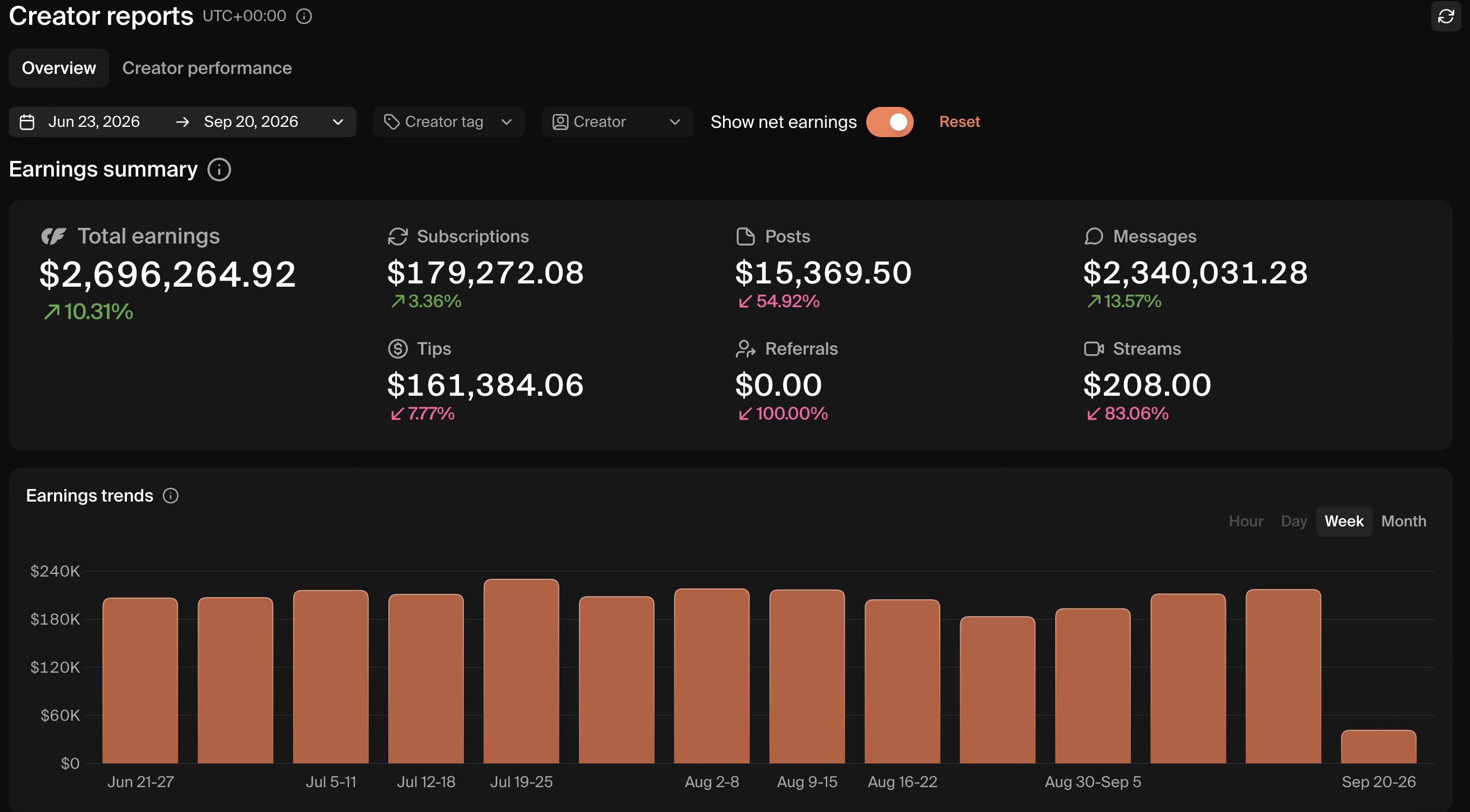Toggle the Show net earnings switch
Image resolution: width=1470 pixels, height=812 pixels.
point(889,122)
